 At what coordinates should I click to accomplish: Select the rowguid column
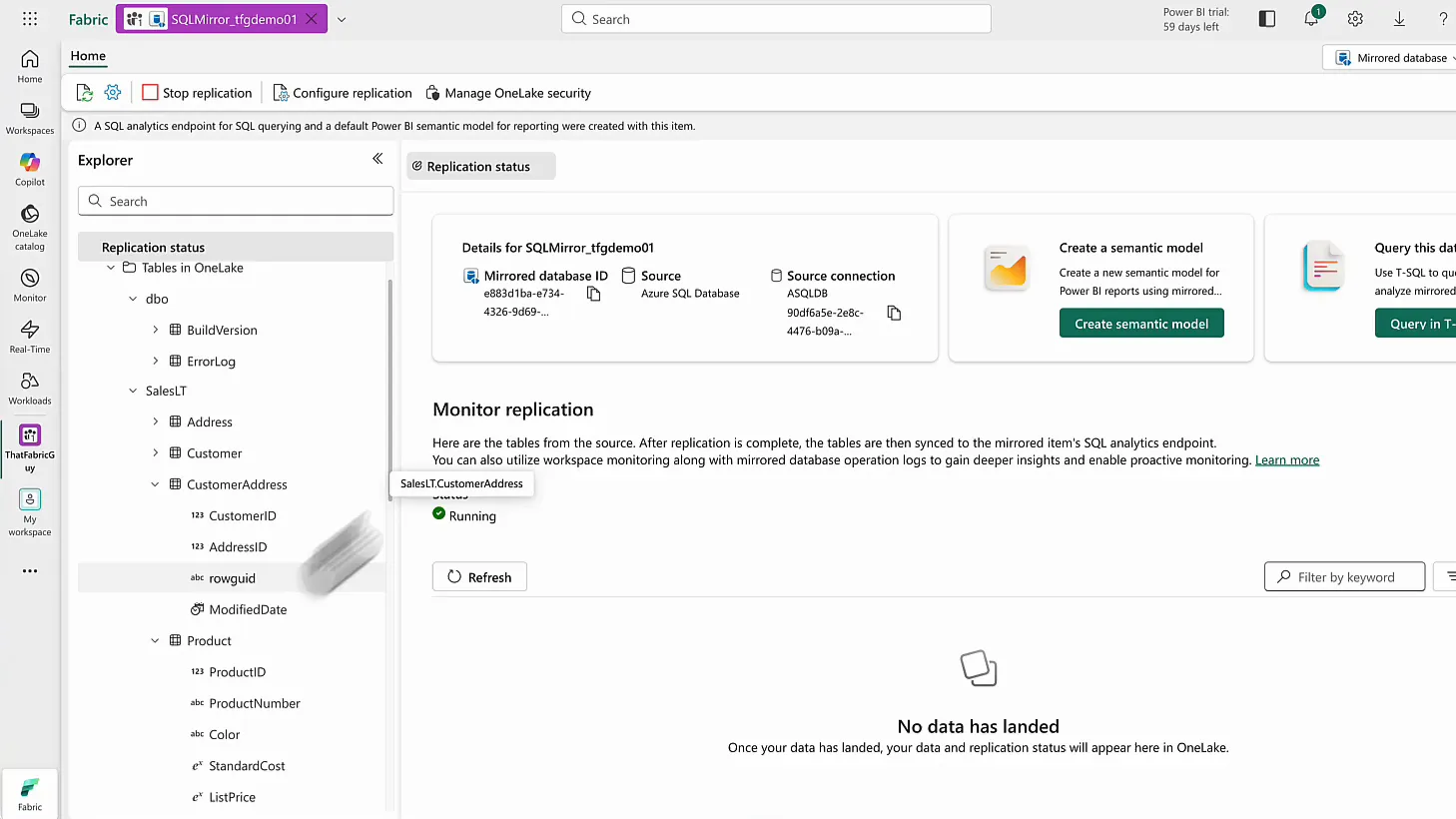click(232, 578)
